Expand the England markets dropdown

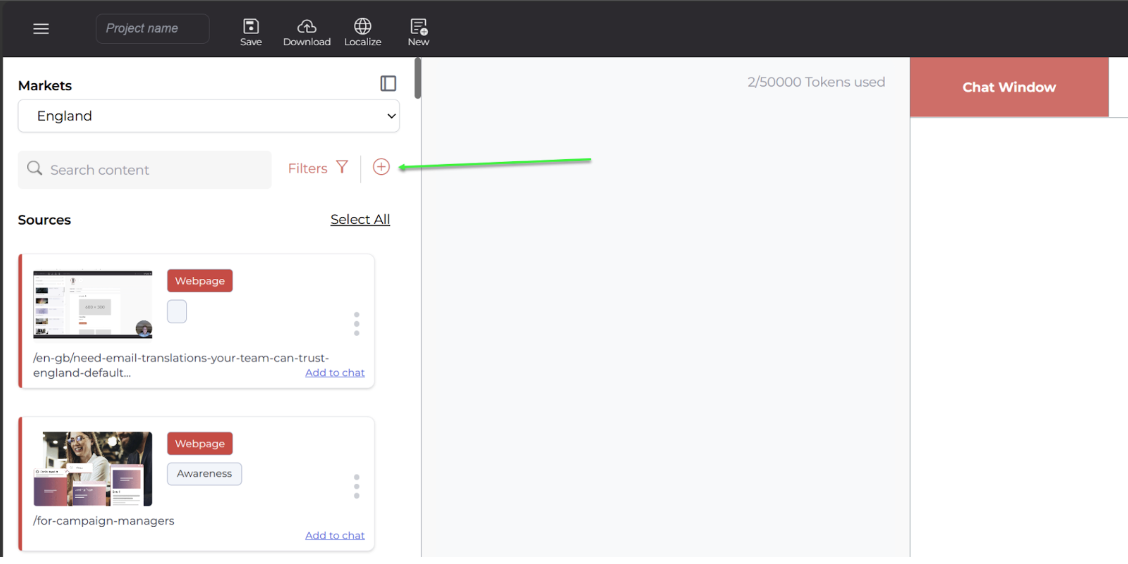pos(208,116)
